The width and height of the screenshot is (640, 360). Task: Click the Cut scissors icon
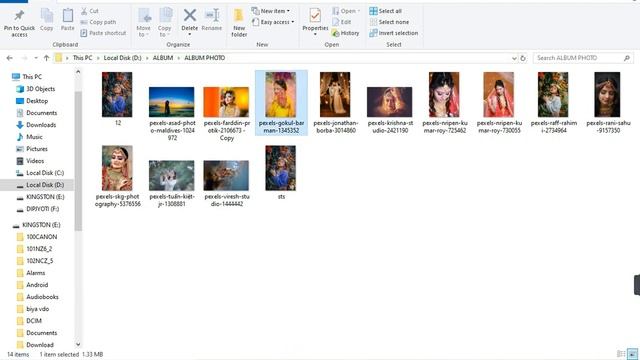coord(84,11)
